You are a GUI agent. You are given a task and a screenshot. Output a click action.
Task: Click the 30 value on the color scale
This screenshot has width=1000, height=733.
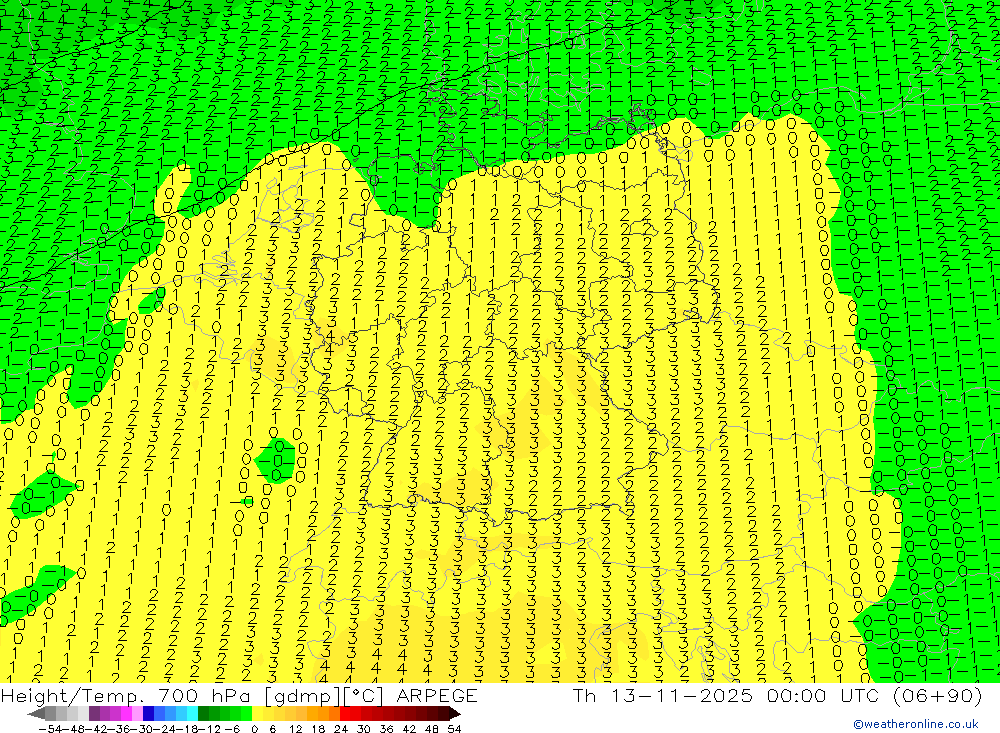click(364, 729)
